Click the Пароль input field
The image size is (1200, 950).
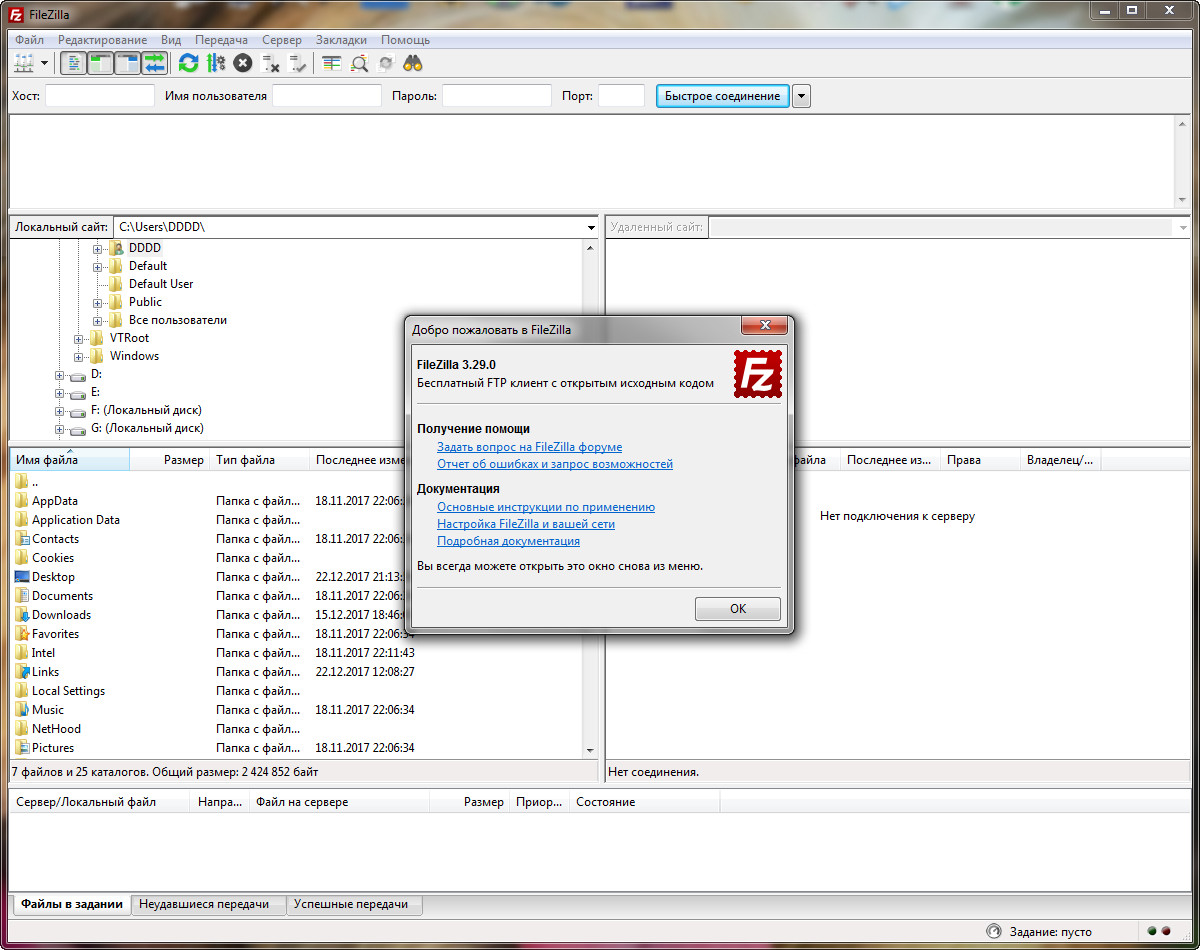point(497,96)
